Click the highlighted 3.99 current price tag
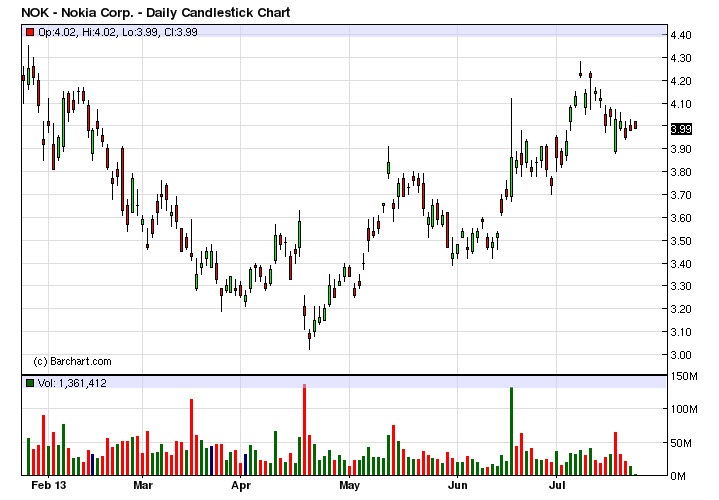Image resolution: width=719 pixels, height=500 pixels. coord(681,129)
